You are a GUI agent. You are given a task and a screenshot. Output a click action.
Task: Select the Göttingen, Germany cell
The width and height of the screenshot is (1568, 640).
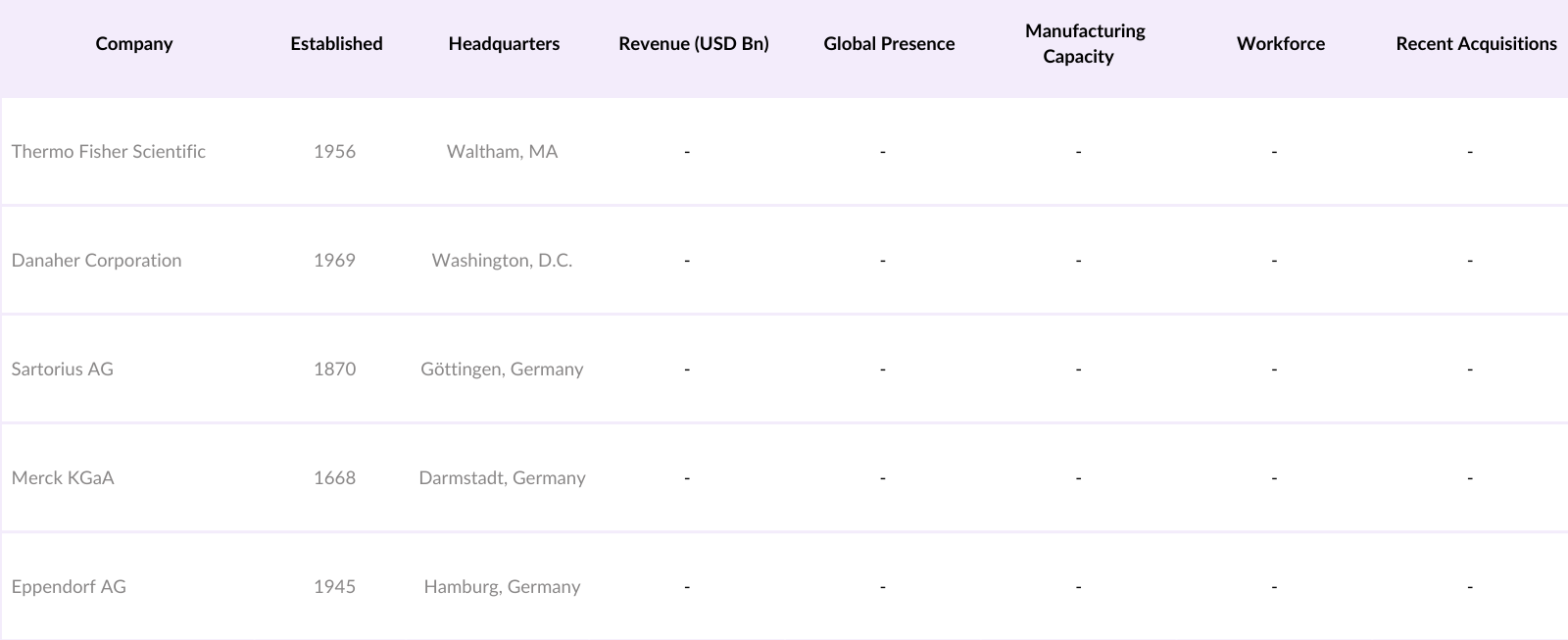point(502,369)
